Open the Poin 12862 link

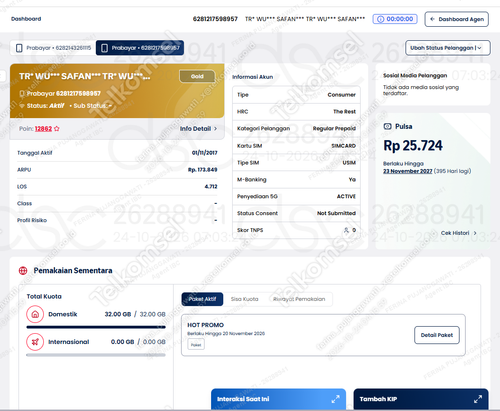click(43, 129)
